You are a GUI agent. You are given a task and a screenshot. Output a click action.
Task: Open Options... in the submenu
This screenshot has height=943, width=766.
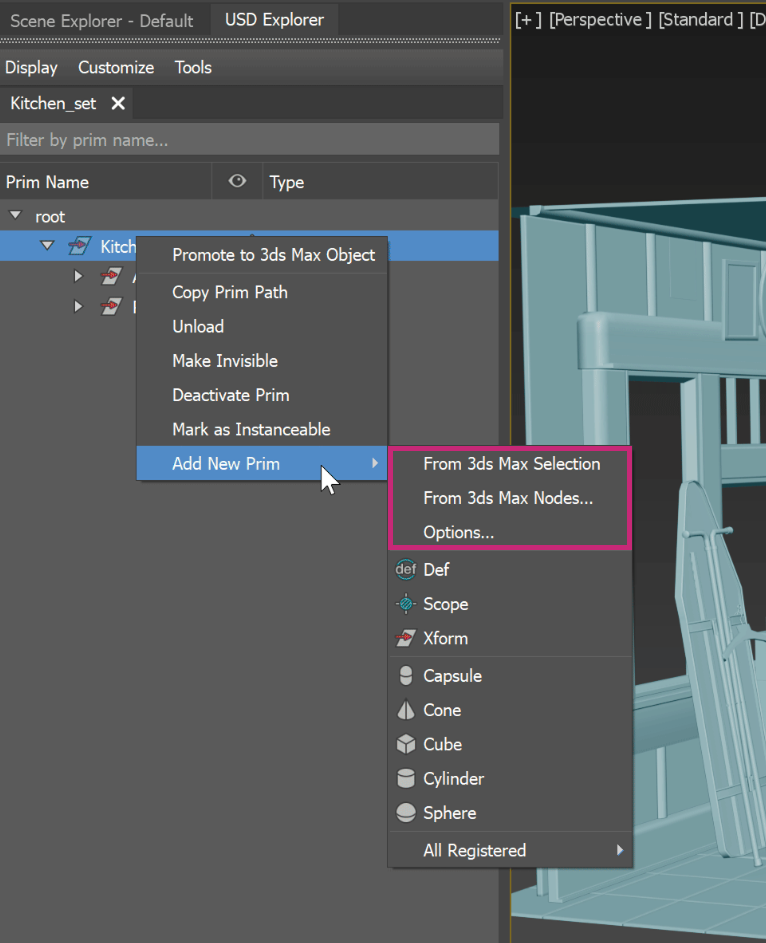pyautogui.click(x=511, y=532)
